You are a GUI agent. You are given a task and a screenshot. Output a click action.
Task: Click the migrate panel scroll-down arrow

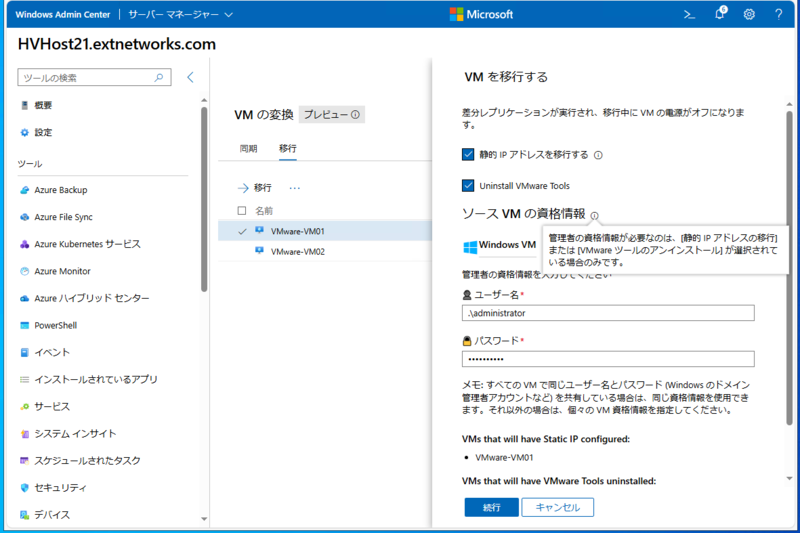(789, 478)
